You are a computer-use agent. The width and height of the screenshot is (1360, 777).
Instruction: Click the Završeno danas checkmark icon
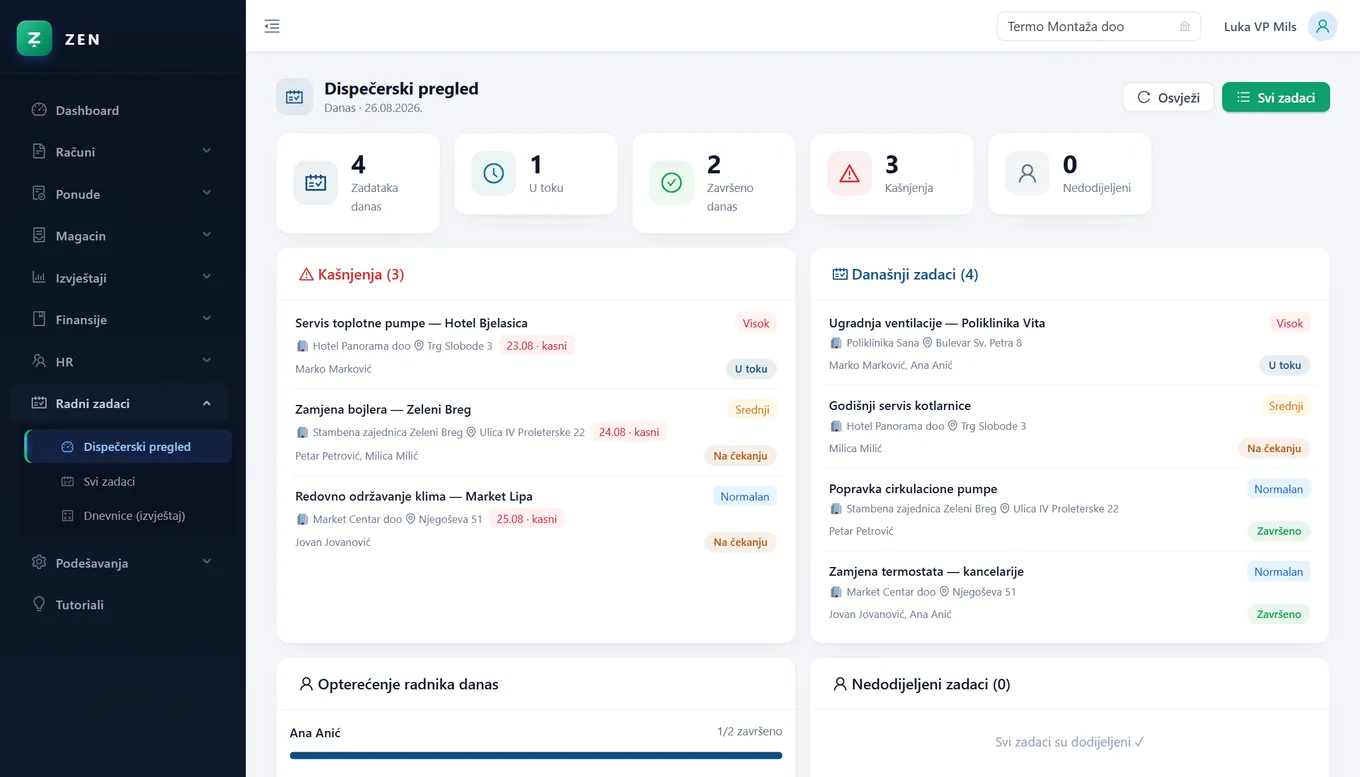click(x=671, y=183)
